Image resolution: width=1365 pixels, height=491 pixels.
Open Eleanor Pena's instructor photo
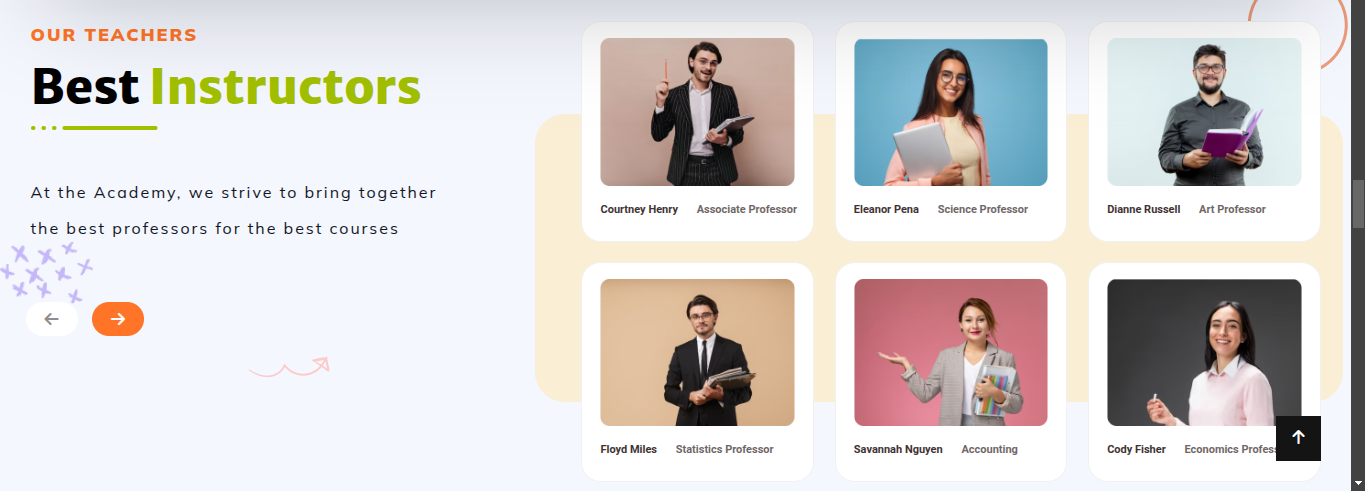(951, 112)
